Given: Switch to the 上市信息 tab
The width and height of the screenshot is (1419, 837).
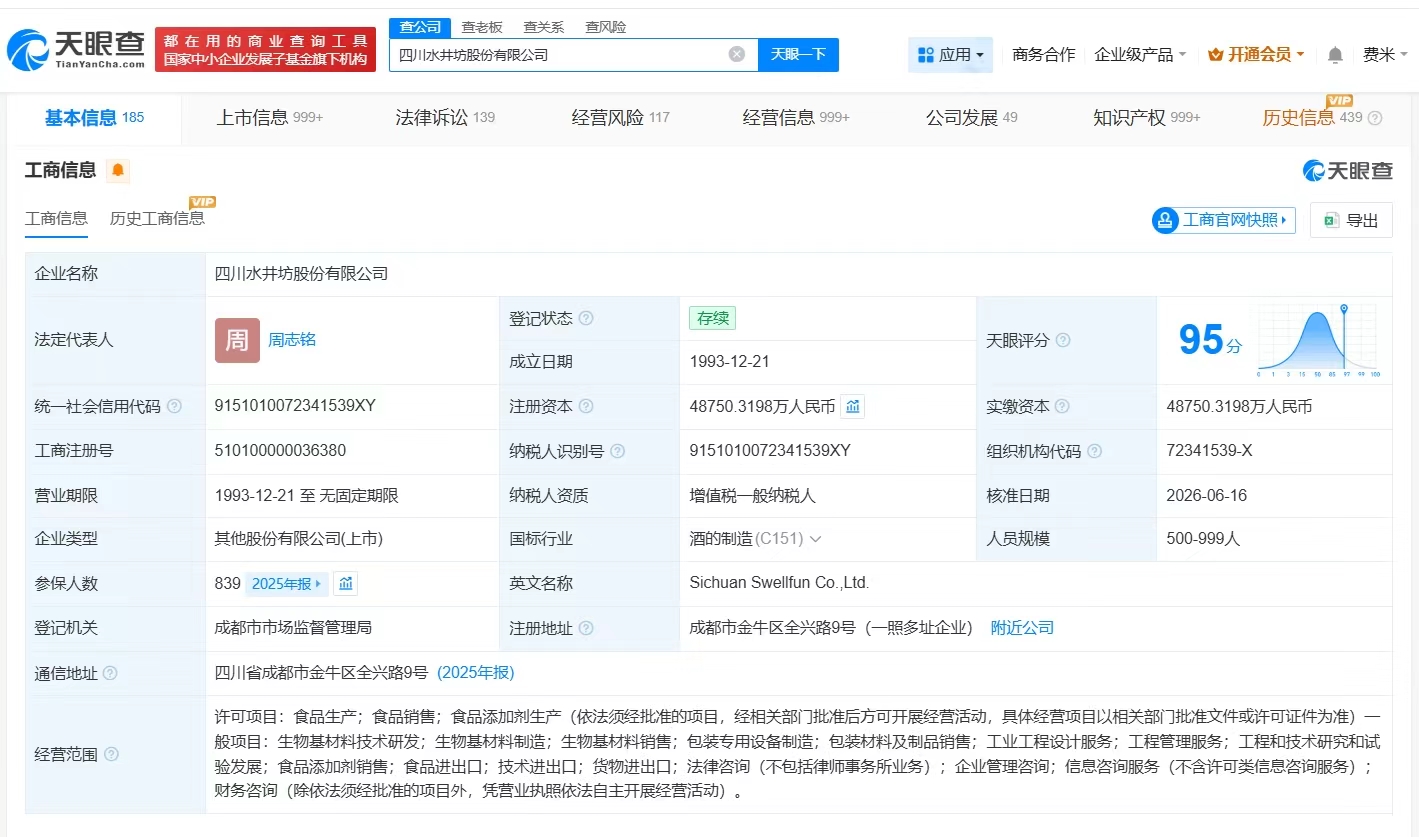Looking at the screenshot, I should [270, 118].
